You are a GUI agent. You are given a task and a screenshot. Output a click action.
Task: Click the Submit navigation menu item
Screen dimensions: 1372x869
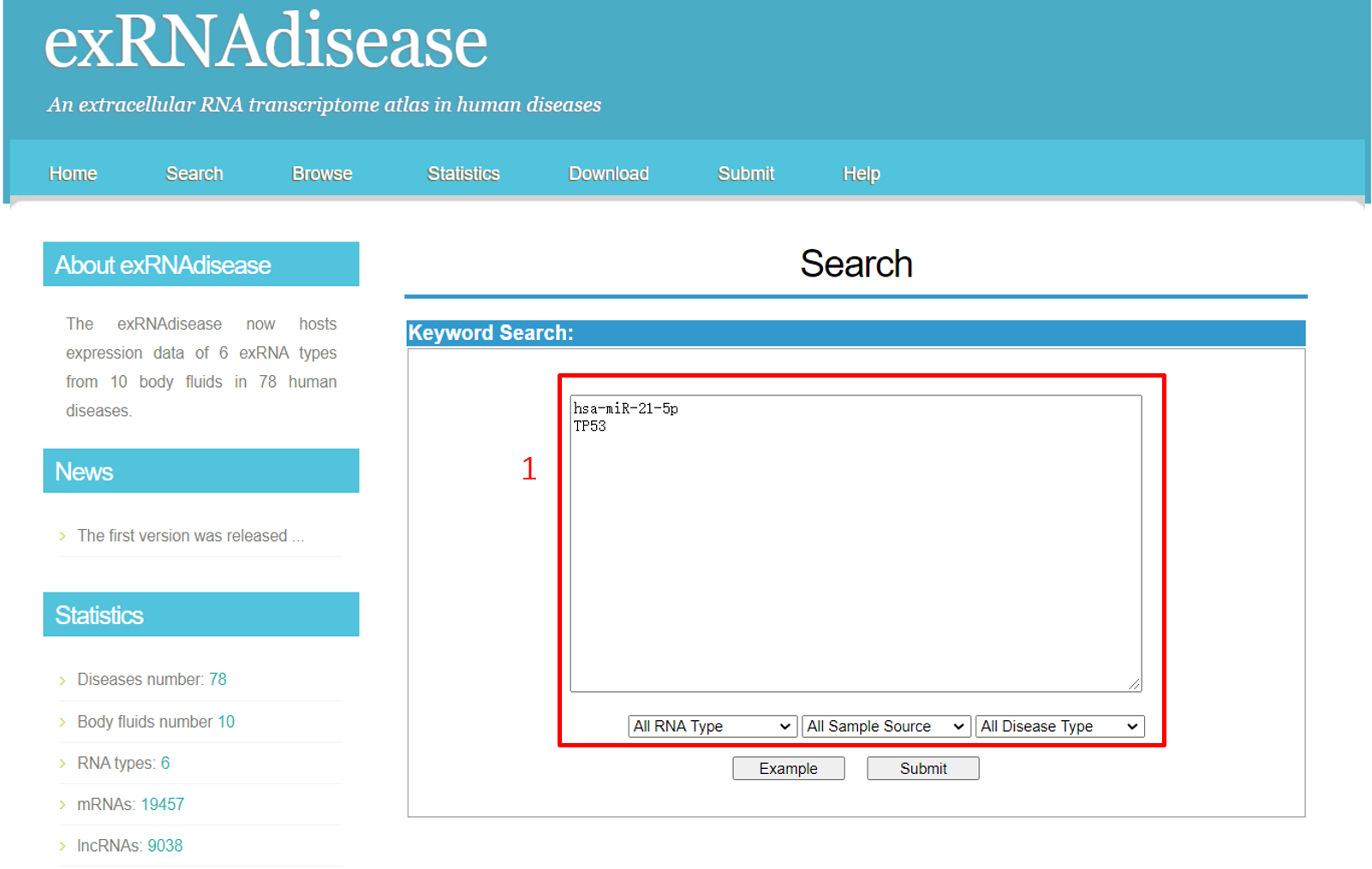pos(745,174)
